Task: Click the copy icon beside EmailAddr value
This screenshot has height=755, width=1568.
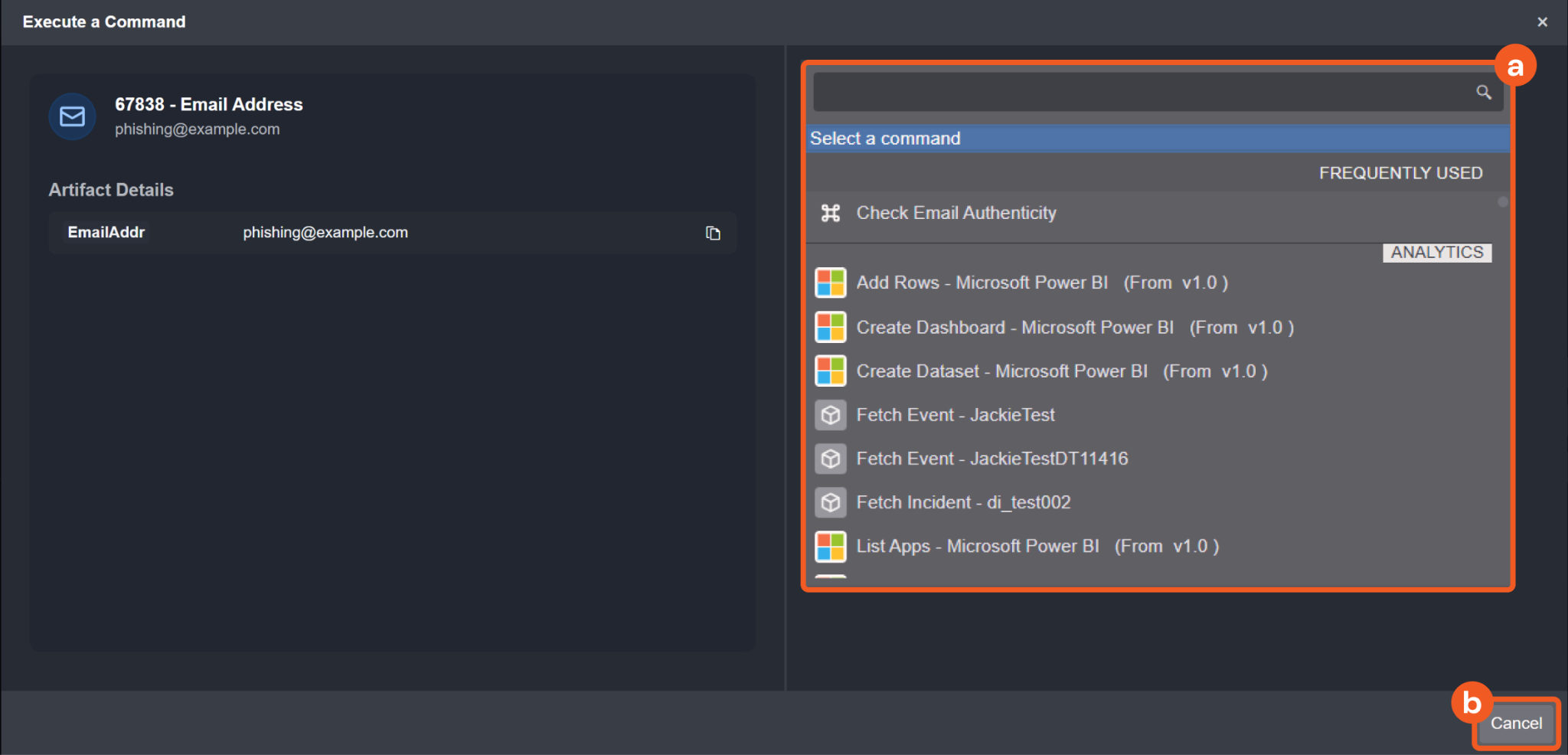Action: [x=713, y=233]
